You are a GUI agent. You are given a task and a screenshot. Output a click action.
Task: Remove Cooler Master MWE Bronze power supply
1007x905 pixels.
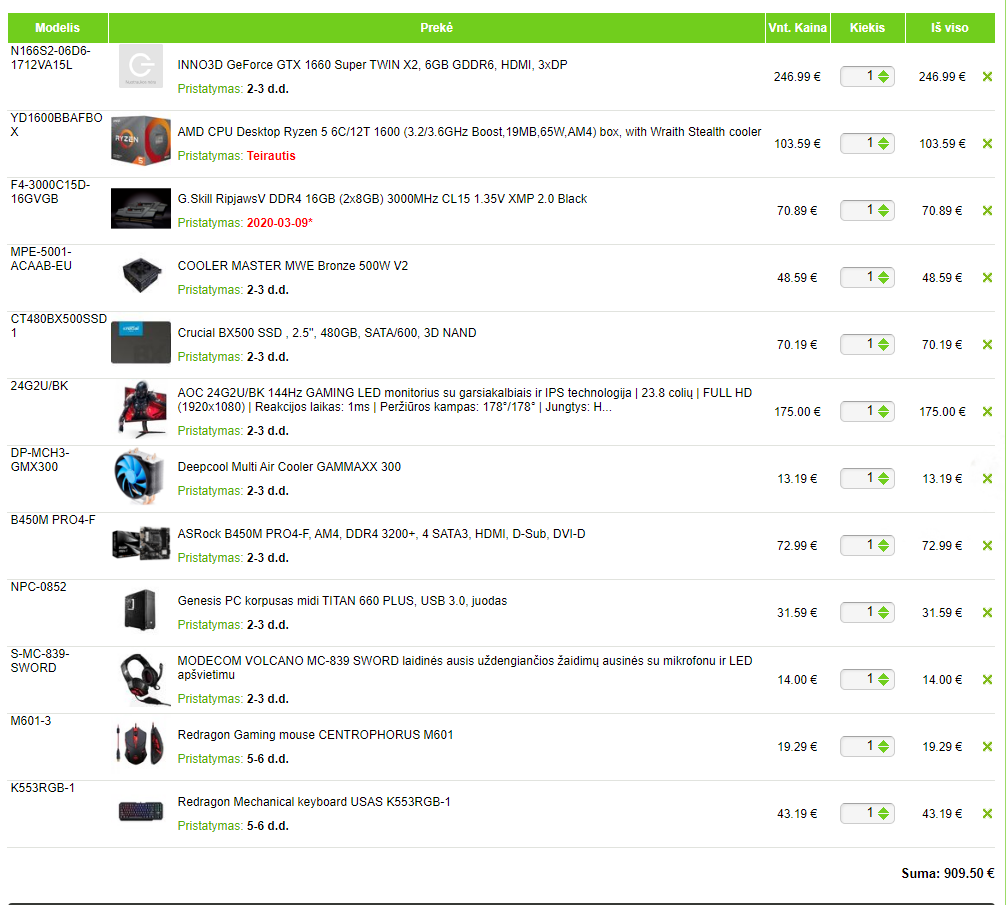click(x=987, y=277)
